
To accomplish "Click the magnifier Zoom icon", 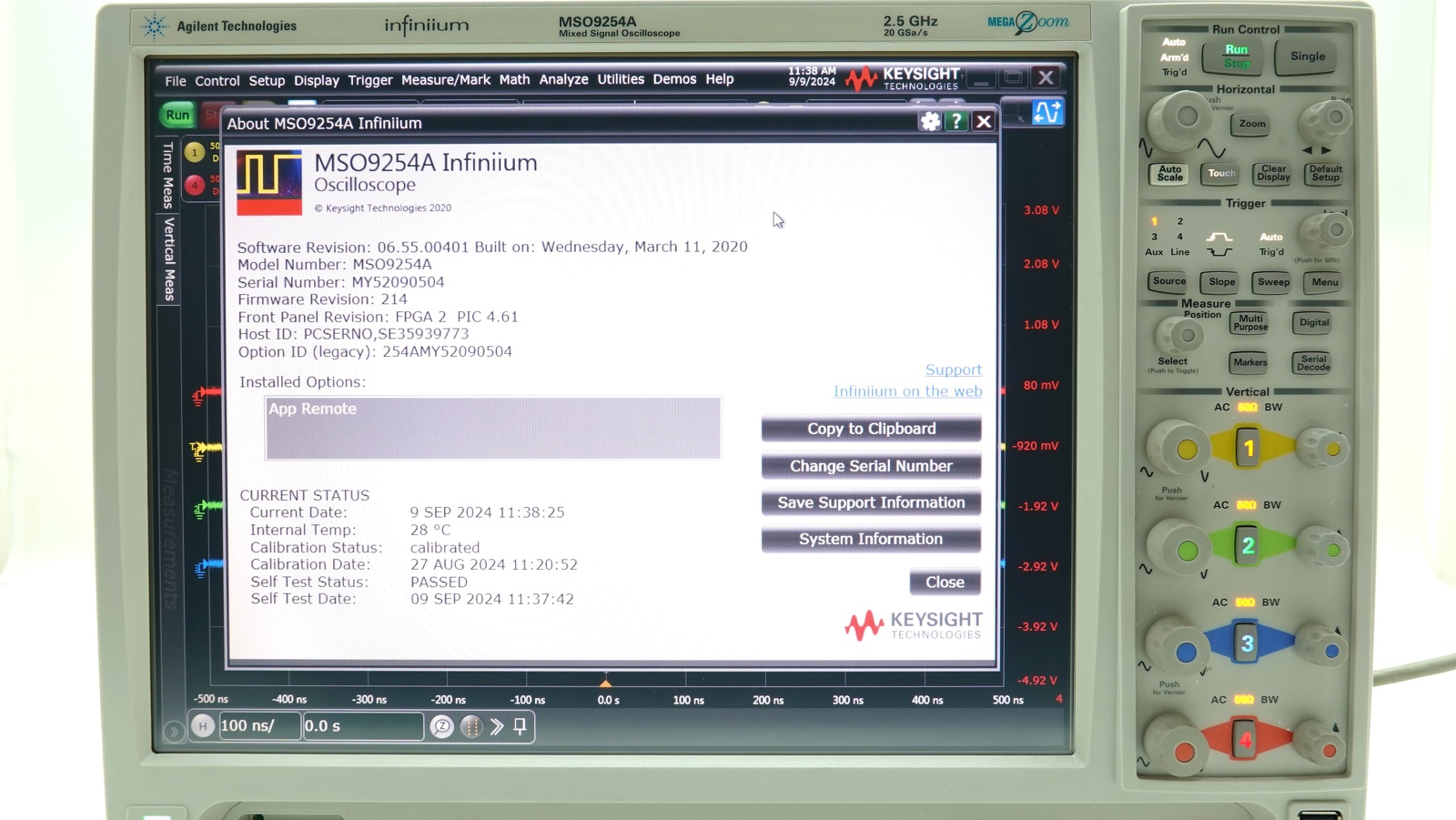I will (441, 726).
